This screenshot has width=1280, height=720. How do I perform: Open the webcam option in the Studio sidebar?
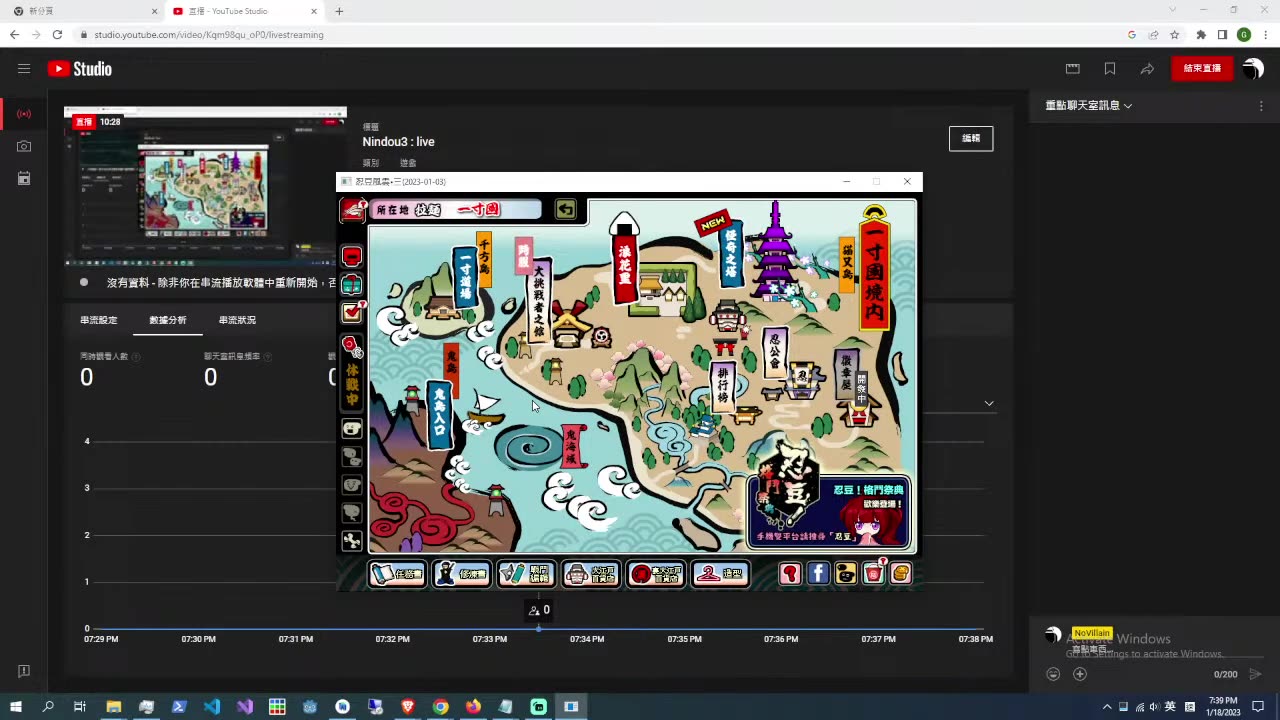24,146
